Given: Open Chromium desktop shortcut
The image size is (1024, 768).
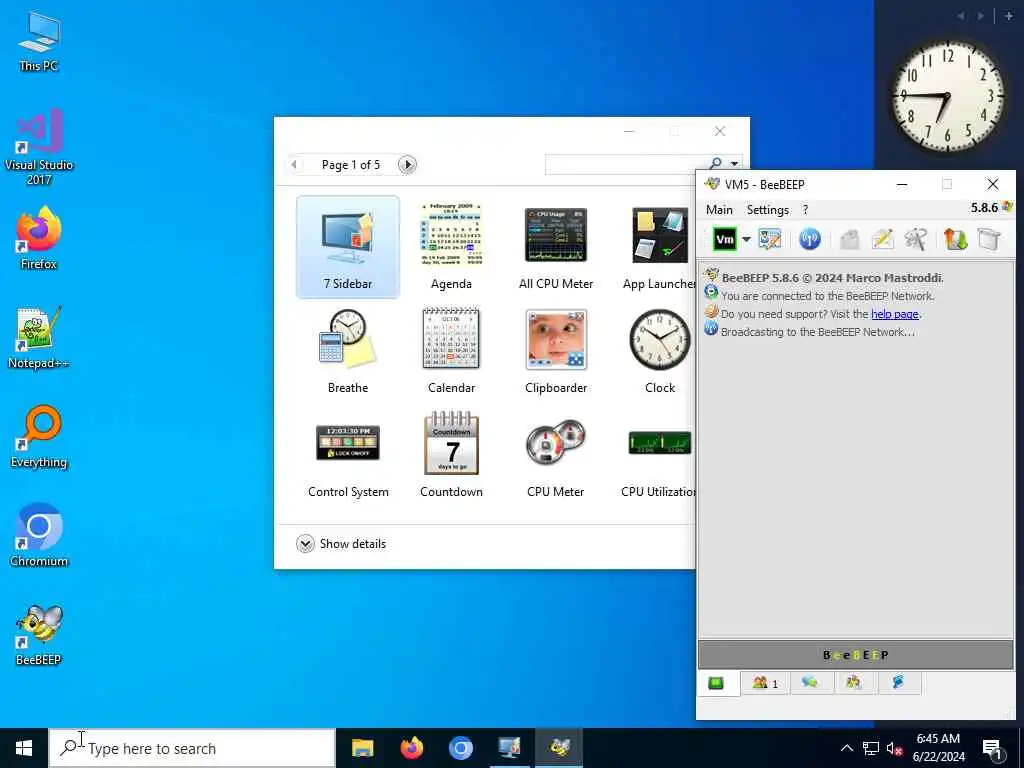Looking at the screenshot, I should [39, 536].
